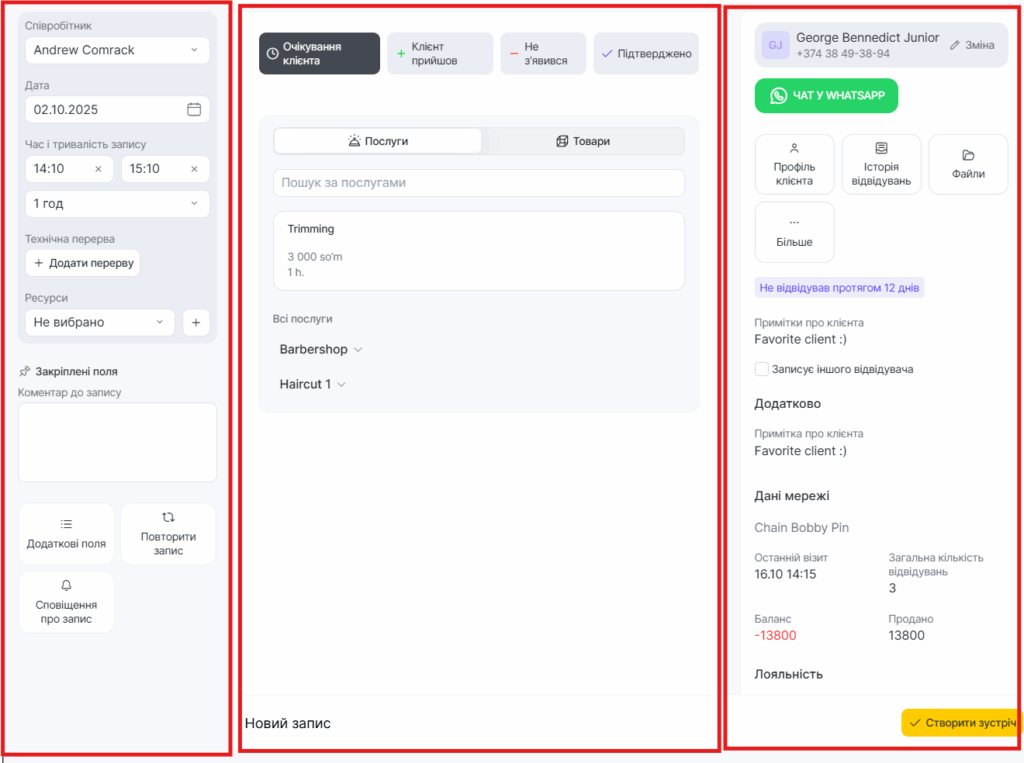Click the plus button next to resources
The height and width of the screenshot is (763, 1024).
pos(196,322)
